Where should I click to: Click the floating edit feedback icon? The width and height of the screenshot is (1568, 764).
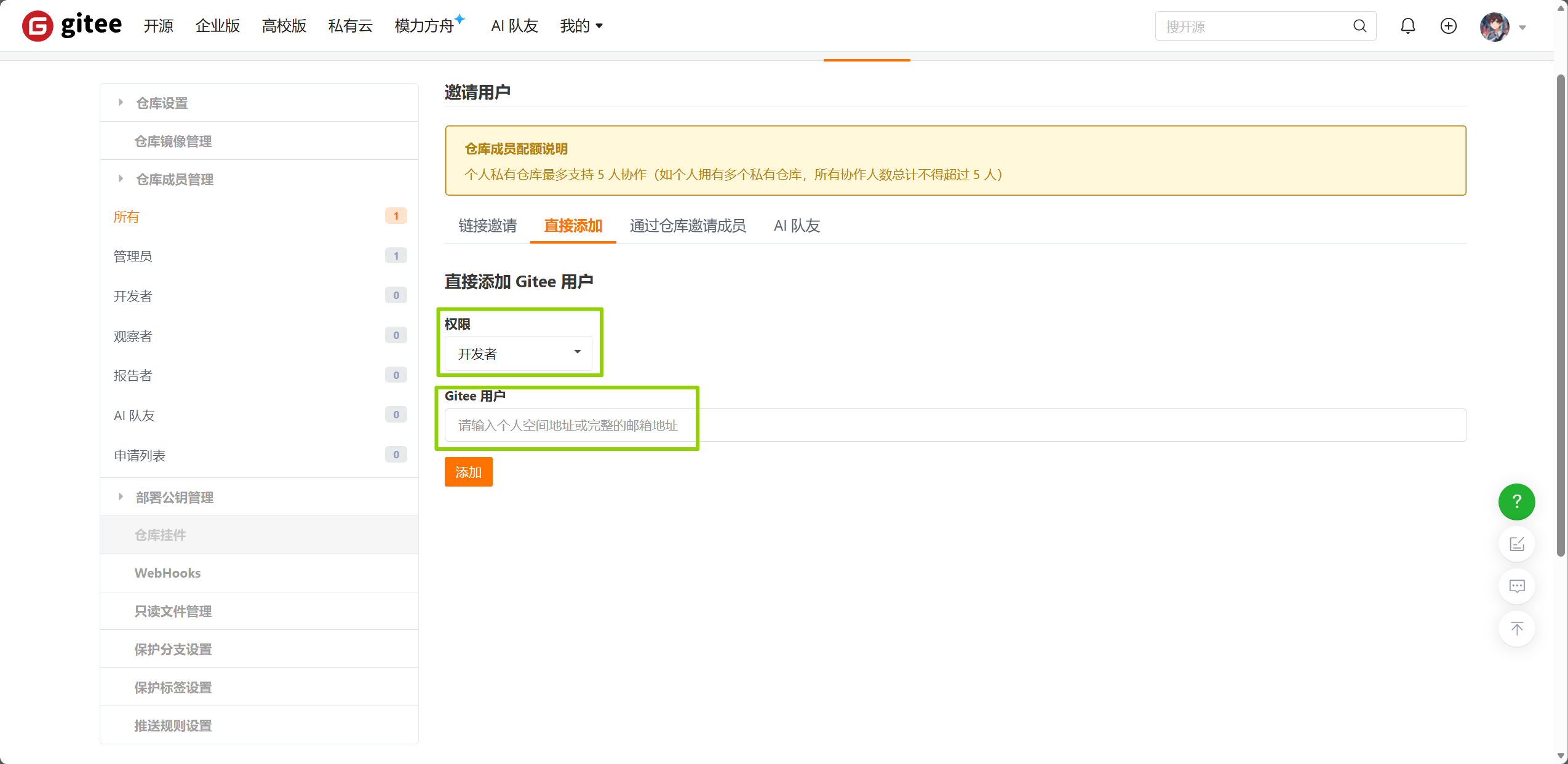tap(1516, 544)
